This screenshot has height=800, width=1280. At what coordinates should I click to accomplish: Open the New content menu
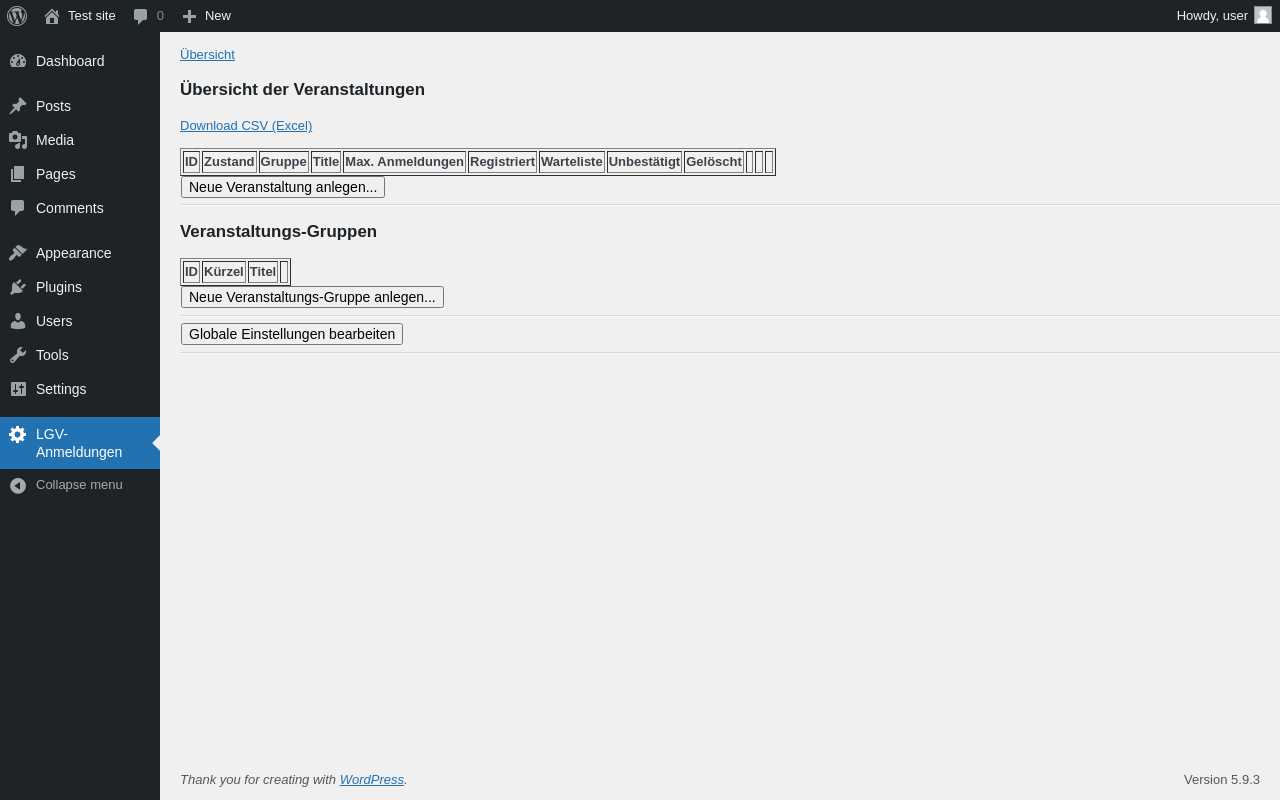(x=206, y=16)
